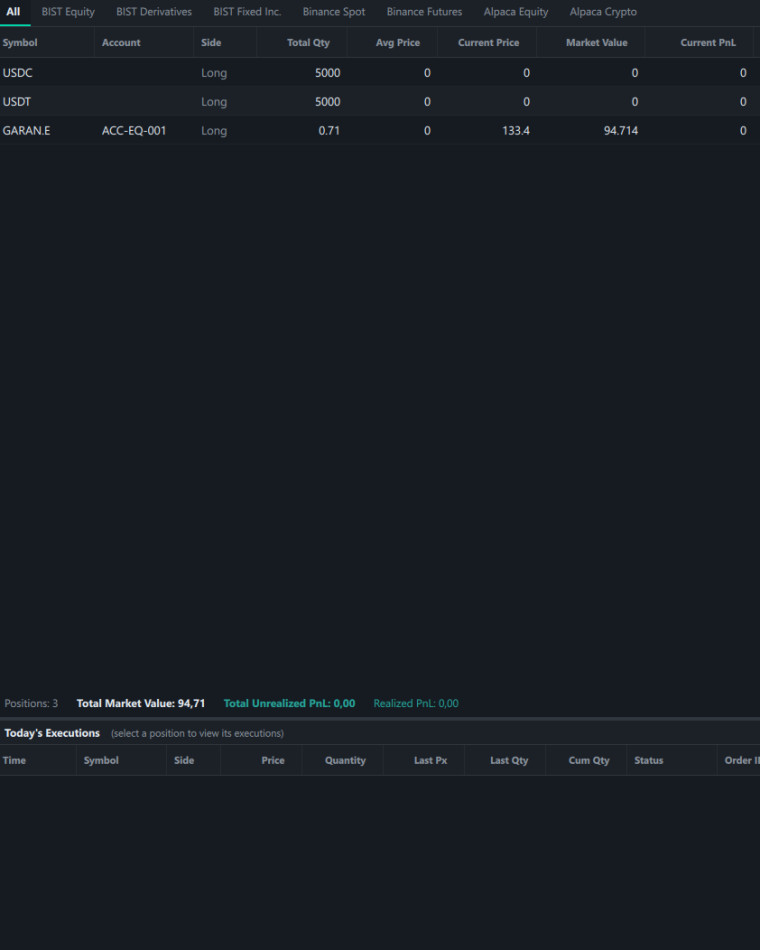Screen dimensions: 760x950
Task: Click Total Unrealized PnL: 0,00 summary
Action: pyautogui.click(x=289, y=703)
